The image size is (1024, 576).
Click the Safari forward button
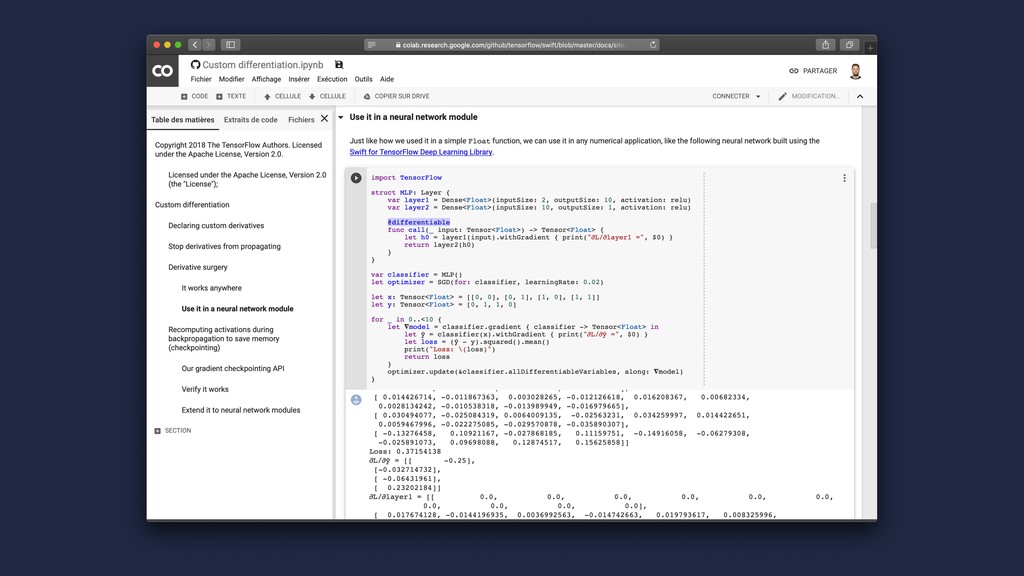point(209,44)
